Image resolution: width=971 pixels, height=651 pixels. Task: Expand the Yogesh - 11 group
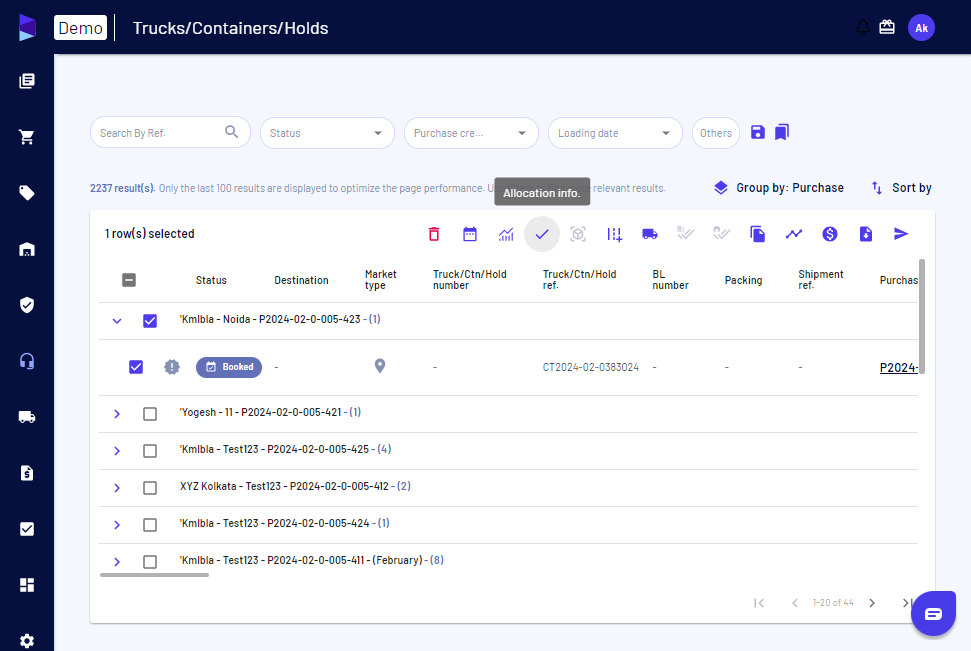pyautogui.click(x=117, y=414)
